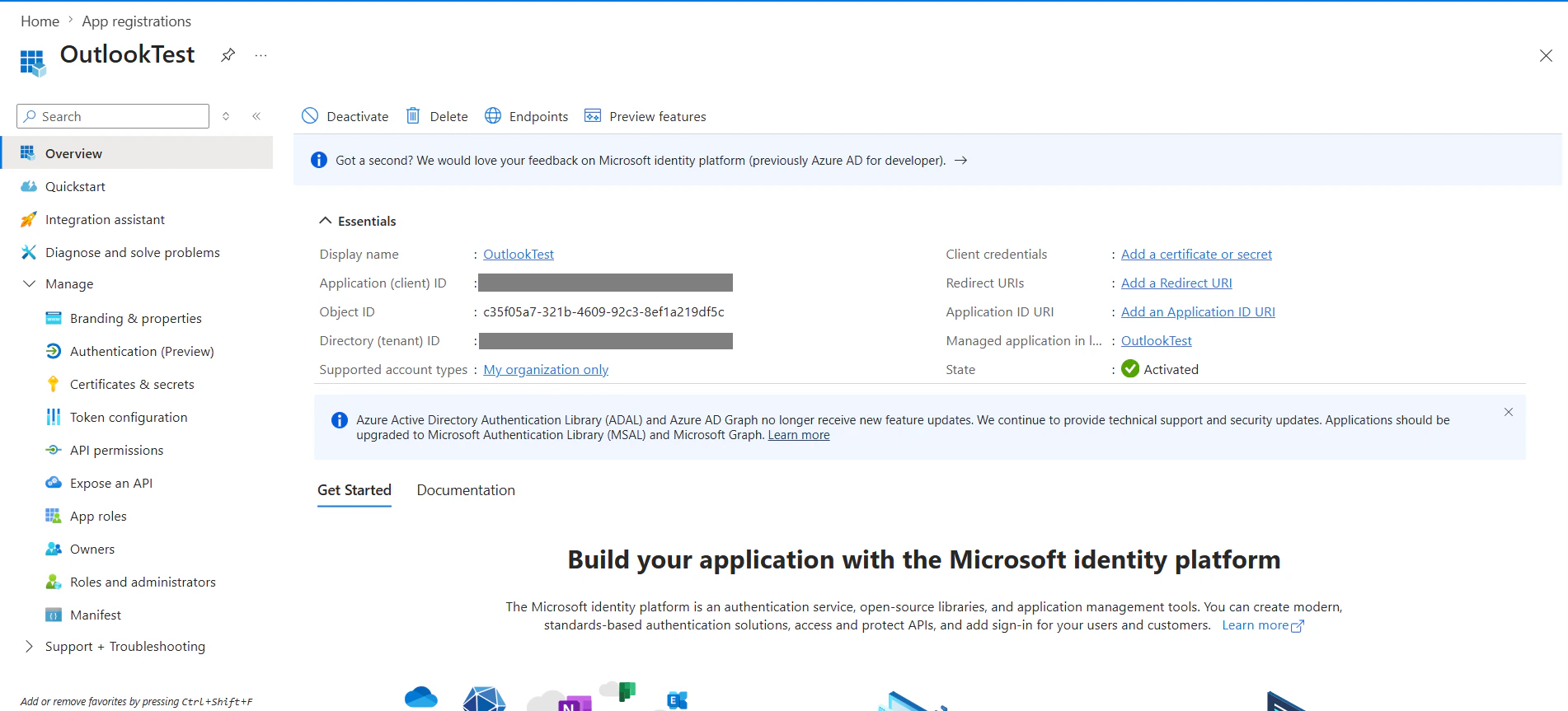Click the Endpoints button label
1568x711 pixels.
[539, 117]
